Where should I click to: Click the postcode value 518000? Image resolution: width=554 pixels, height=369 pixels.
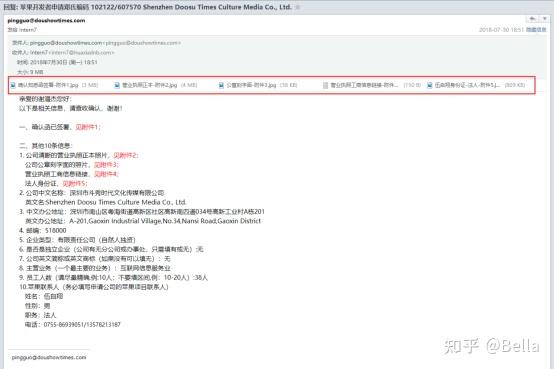pyautogui.click(x=55, y=230)
